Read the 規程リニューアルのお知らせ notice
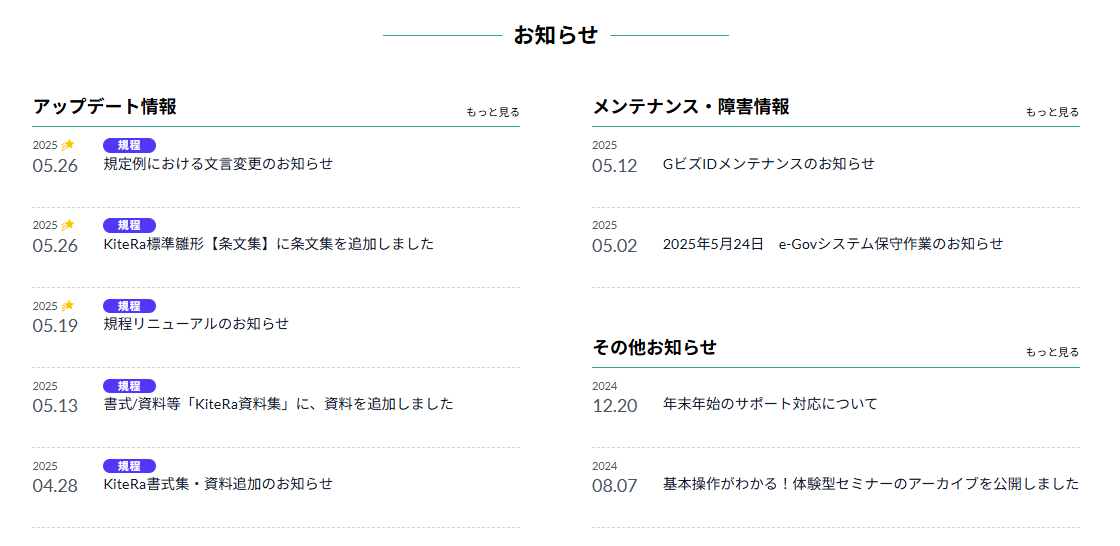1120x546 pixels. [x=196, y=324]
